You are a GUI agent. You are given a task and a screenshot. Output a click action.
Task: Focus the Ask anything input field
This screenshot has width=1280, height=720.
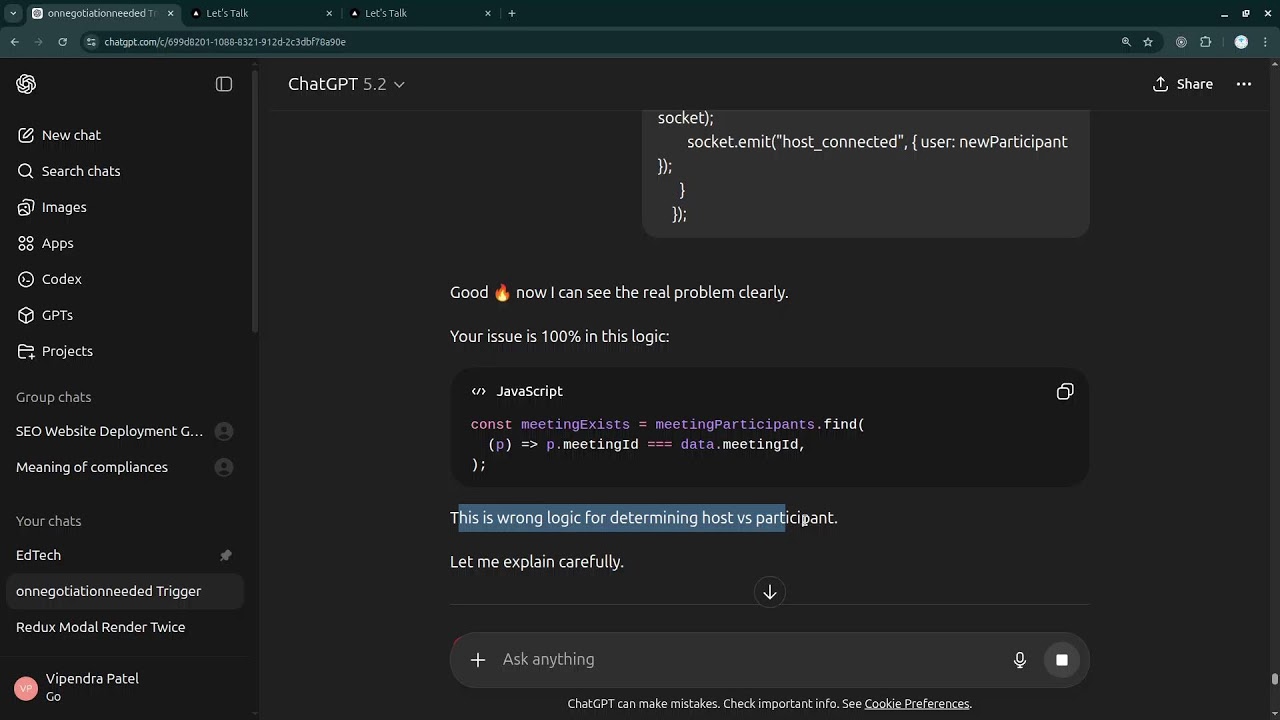(x=750, y=659)
